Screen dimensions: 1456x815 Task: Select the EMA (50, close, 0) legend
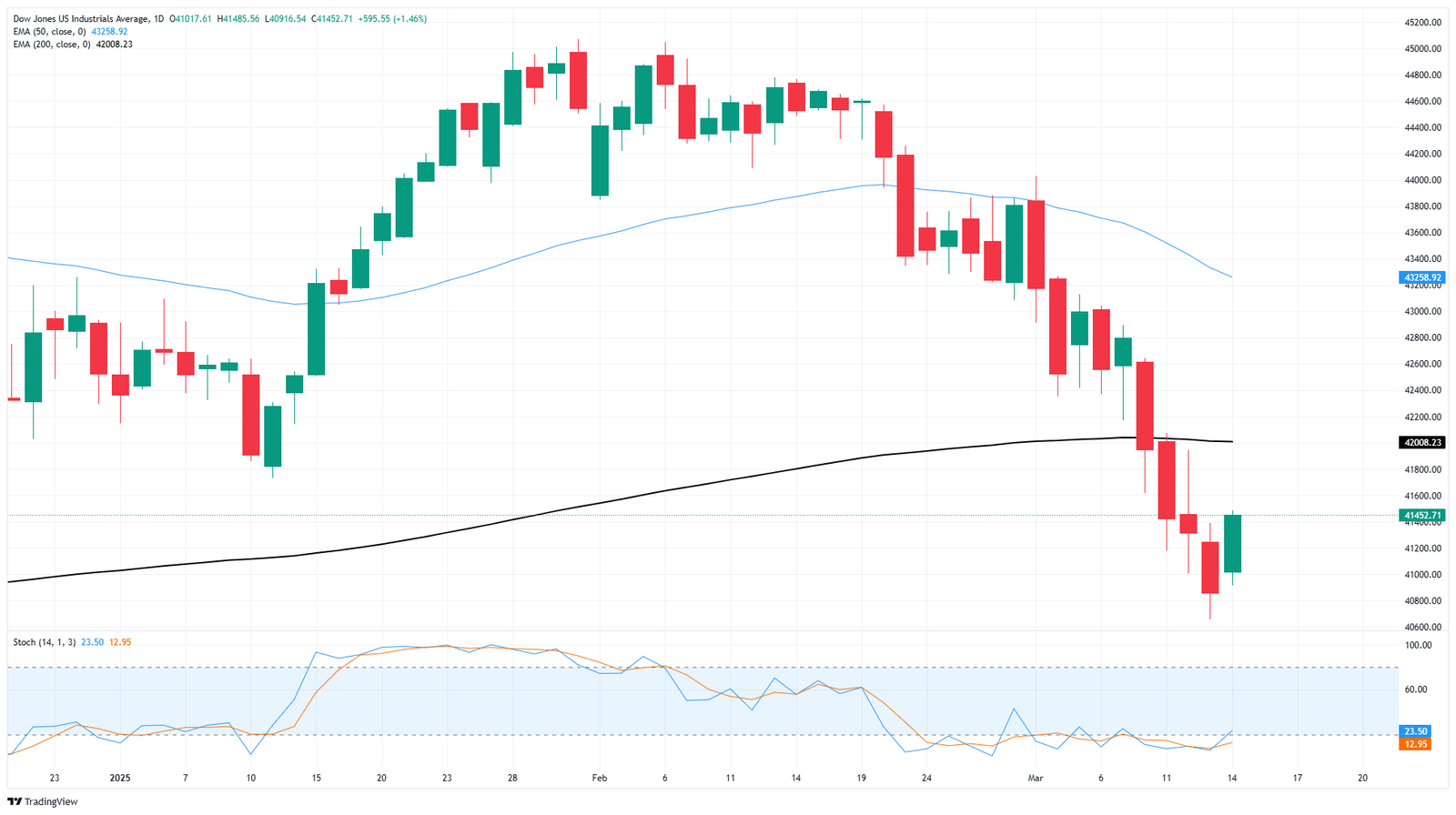51,32
